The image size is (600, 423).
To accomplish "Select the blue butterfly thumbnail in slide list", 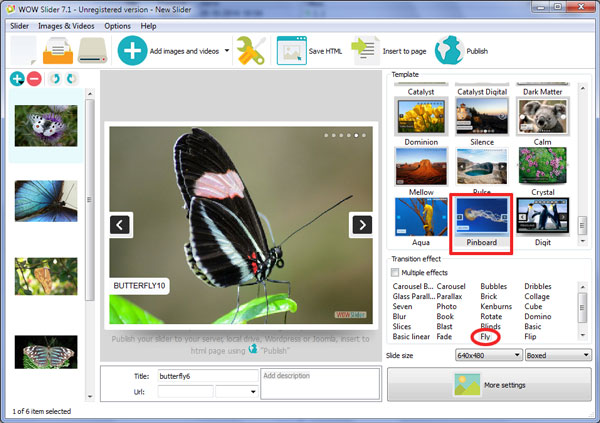I will click(x=46, y=201).
